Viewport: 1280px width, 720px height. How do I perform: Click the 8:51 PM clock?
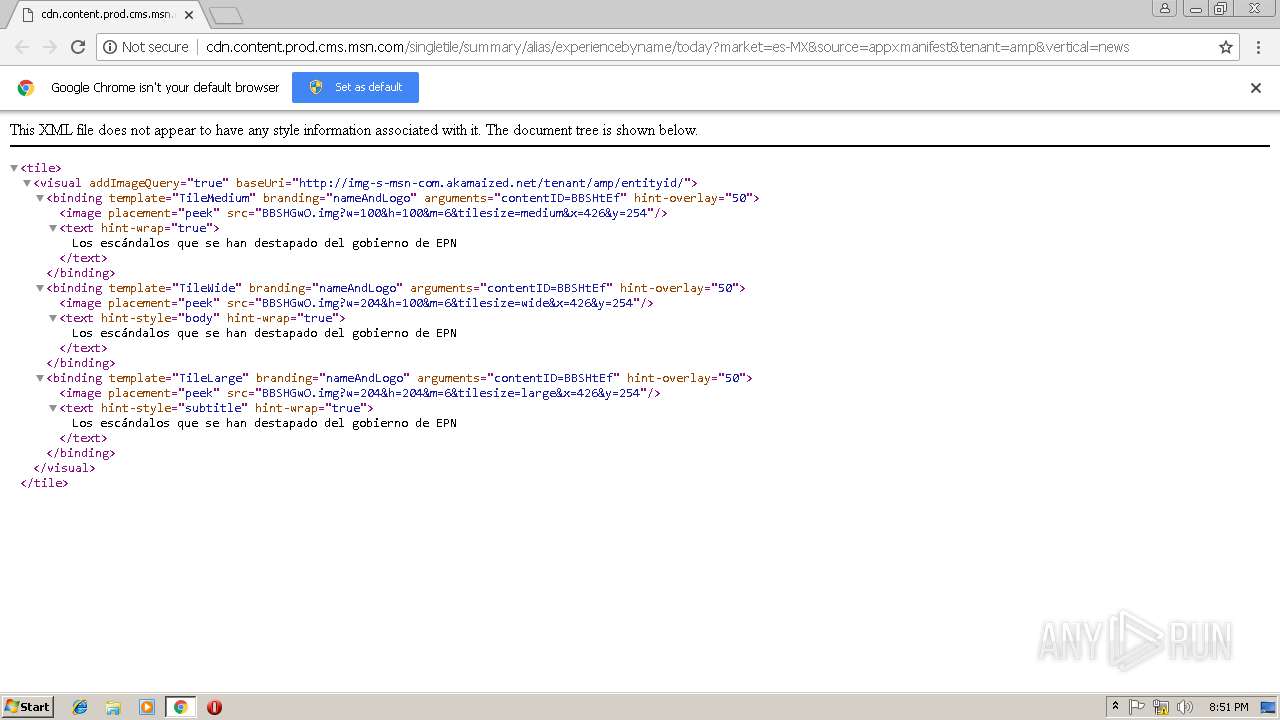click(1228, 707)
